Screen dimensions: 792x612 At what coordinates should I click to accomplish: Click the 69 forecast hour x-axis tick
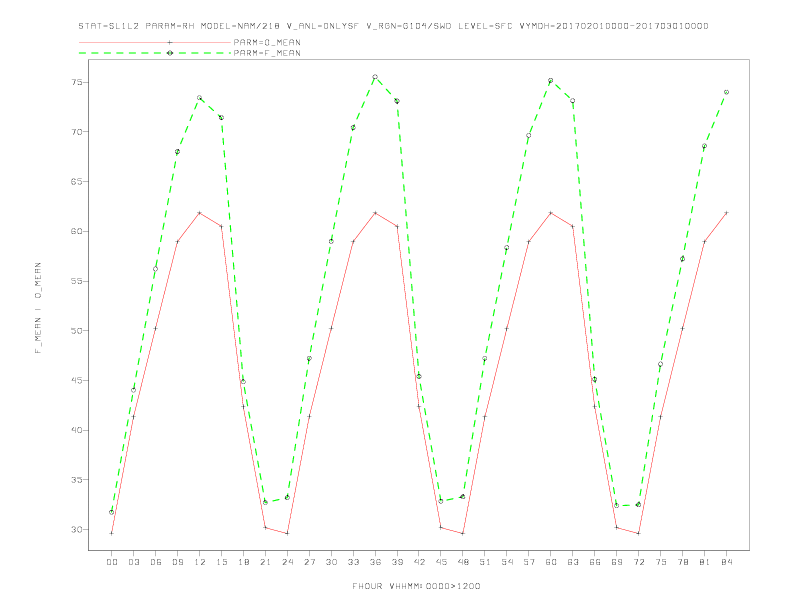click(x=617, y=562)
